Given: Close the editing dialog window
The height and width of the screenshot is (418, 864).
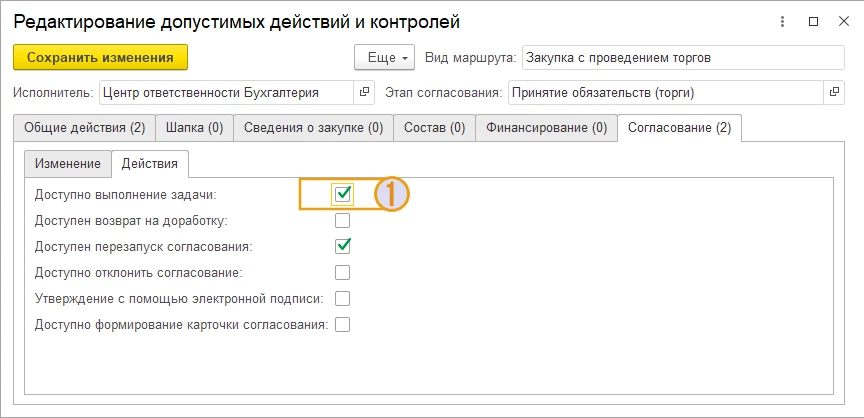Looking at the screenshot, I should 844,22.
